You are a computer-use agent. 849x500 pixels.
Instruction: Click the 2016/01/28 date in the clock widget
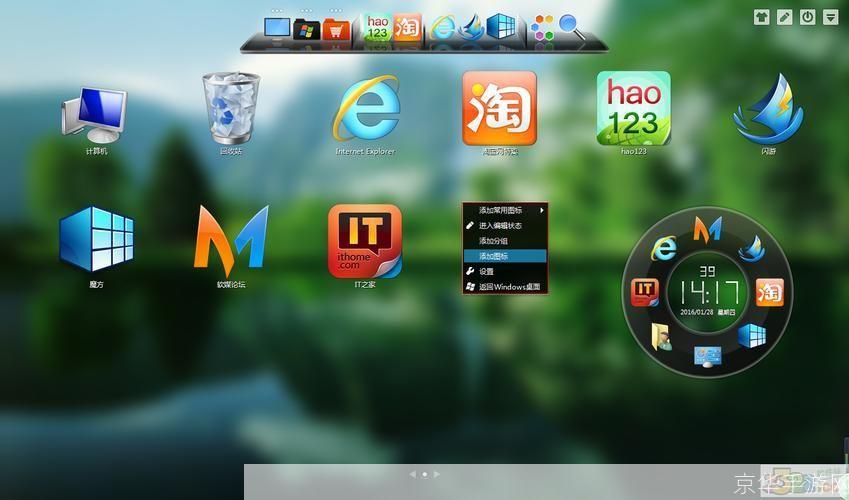[697, 313]
